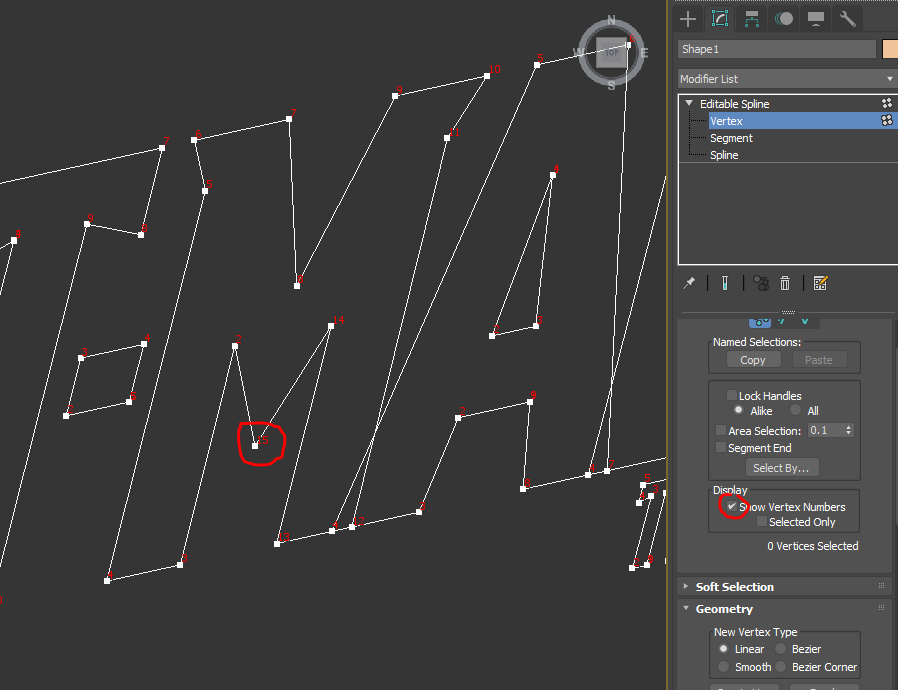
Task: Pin the modifier stack
Action: tap(688, 282)
